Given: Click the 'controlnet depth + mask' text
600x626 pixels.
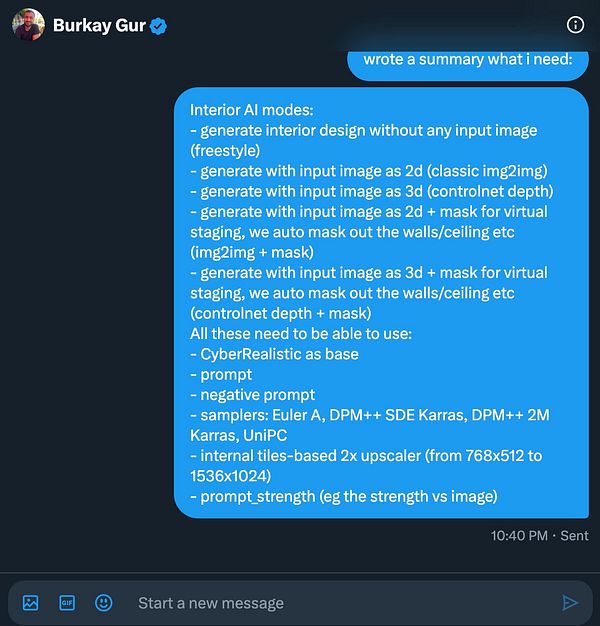Looking at the screenshot, I should [x=281, y=313].
